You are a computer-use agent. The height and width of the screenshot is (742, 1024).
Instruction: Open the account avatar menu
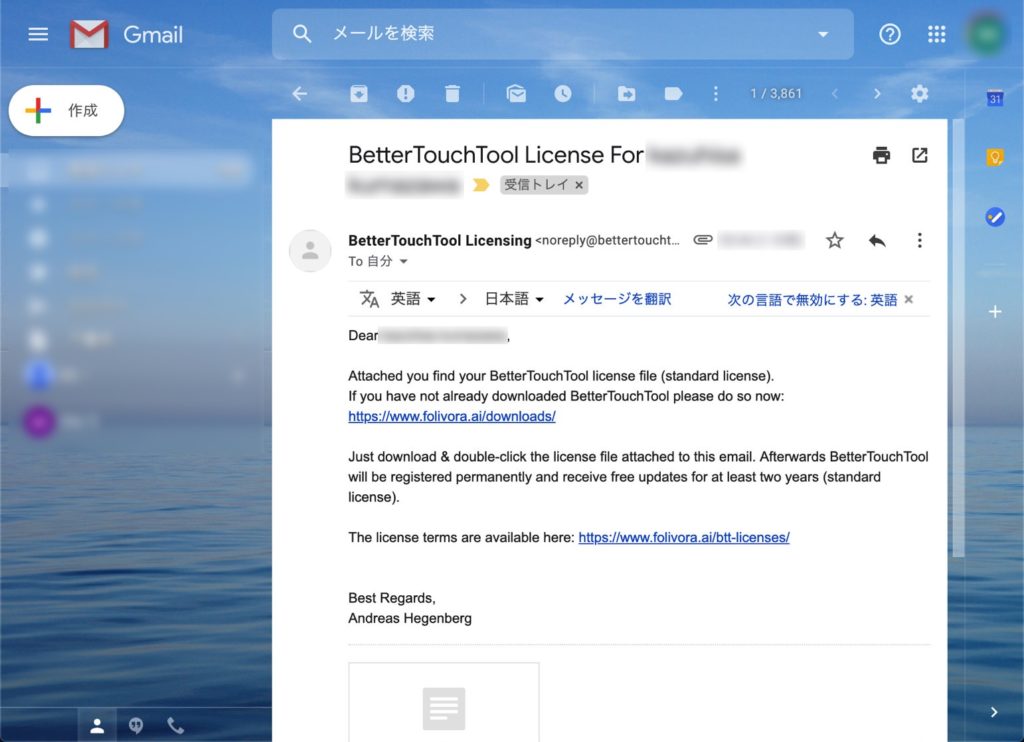tap(986, 35)
